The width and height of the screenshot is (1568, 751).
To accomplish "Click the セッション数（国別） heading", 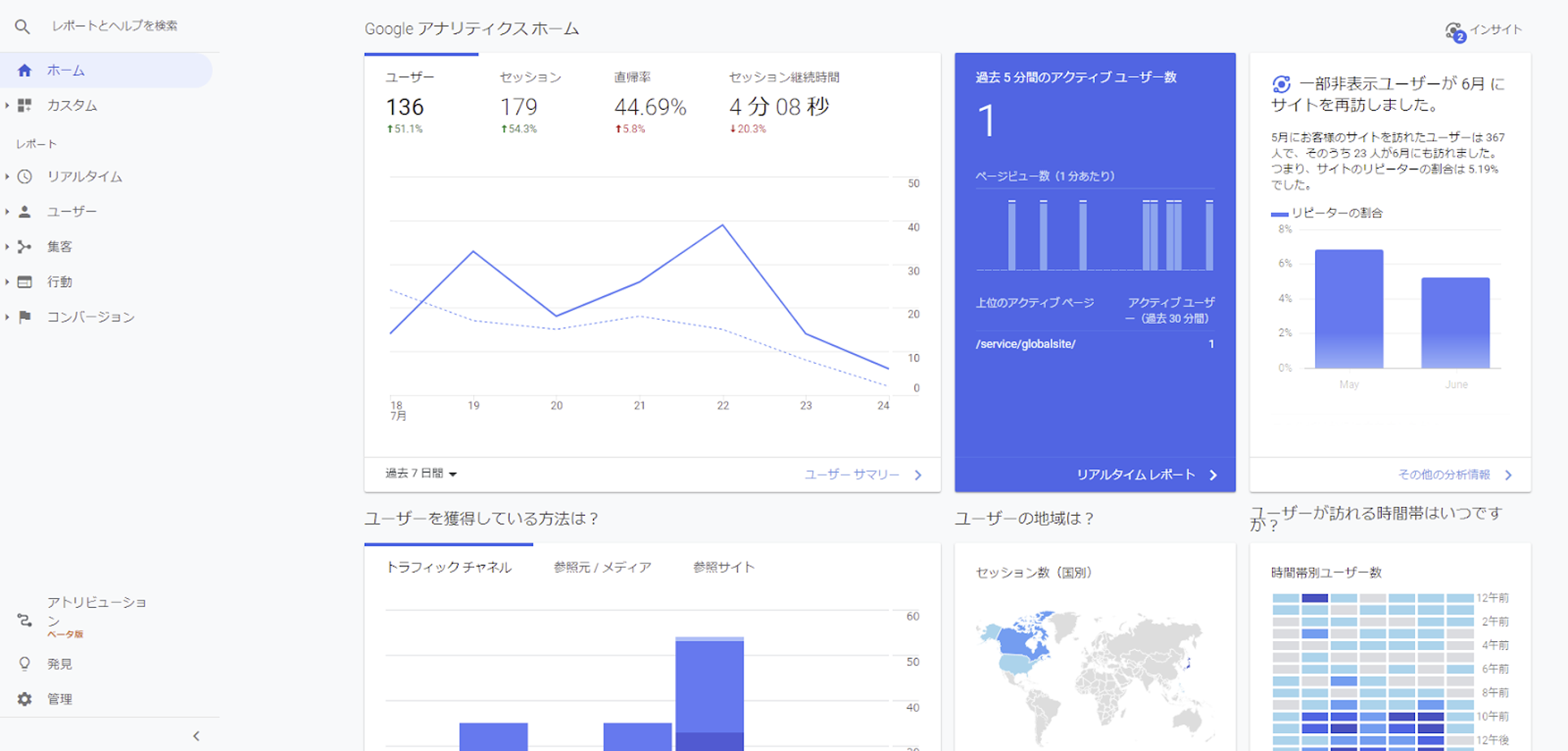I will coord(1034,573).
